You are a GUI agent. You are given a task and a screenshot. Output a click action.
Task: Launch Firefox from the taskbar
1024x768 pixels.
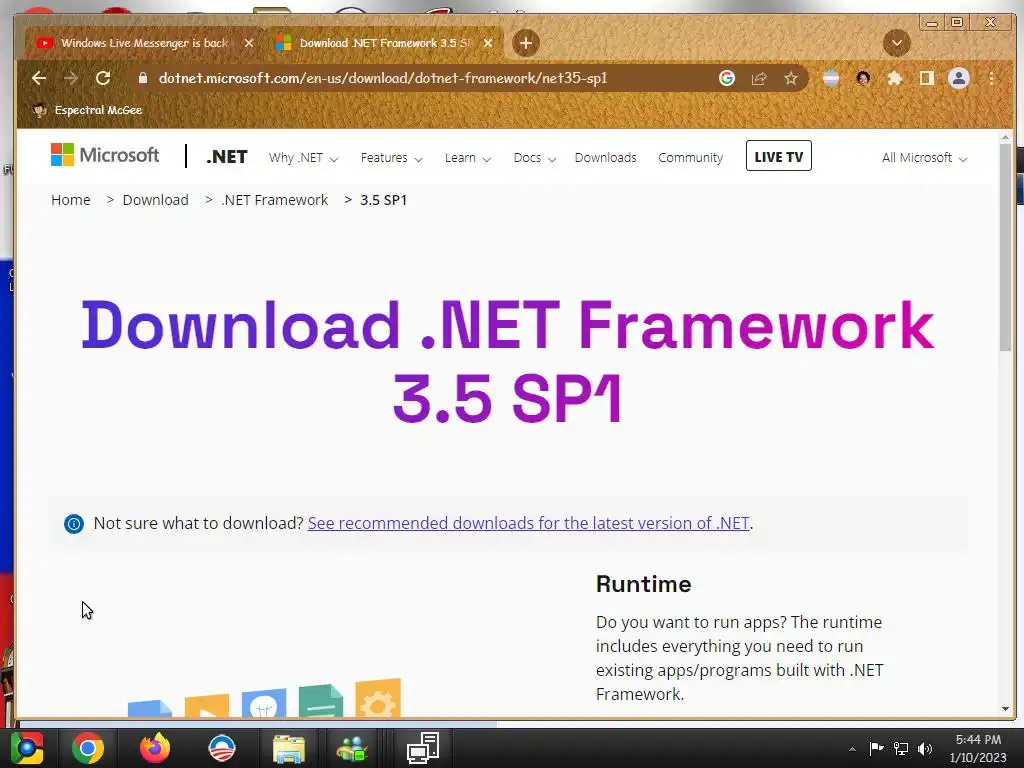(x=155, y=748)
